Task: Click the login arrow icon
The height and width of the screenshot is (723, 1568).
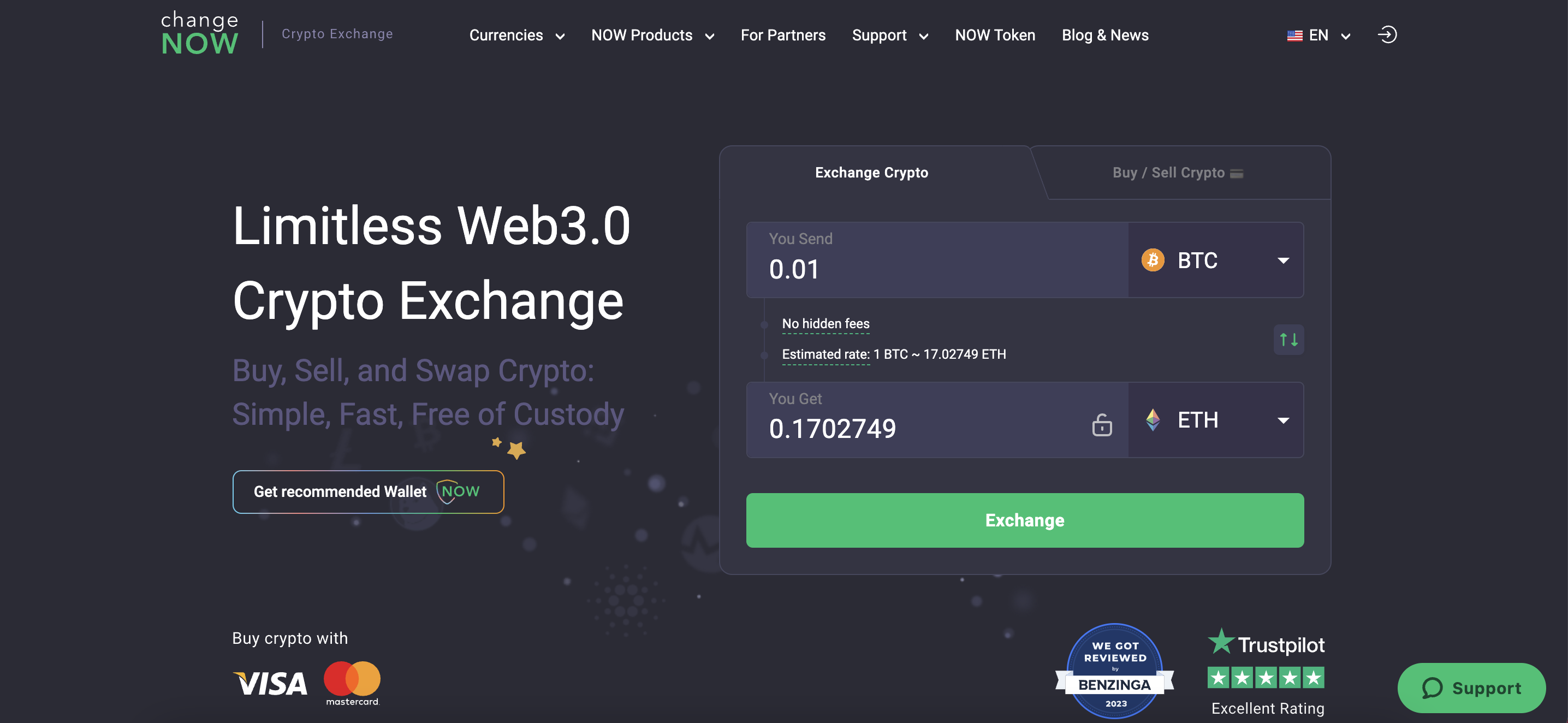Action: [x=1387, y=35]
